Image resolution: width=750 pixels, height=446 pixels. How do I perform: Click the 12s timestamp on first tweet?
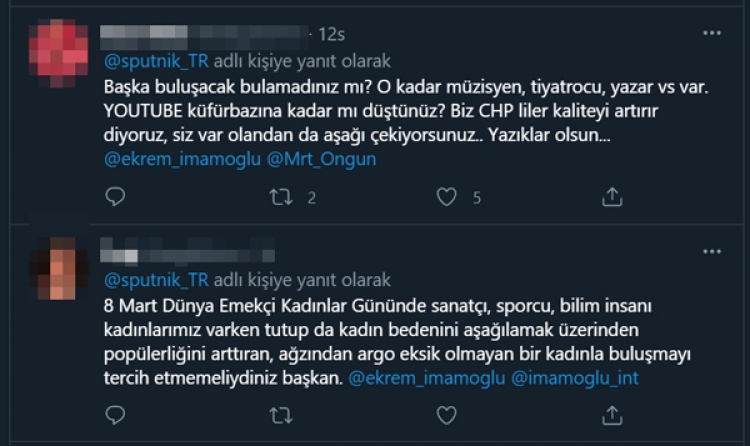(x=331, y=34)
